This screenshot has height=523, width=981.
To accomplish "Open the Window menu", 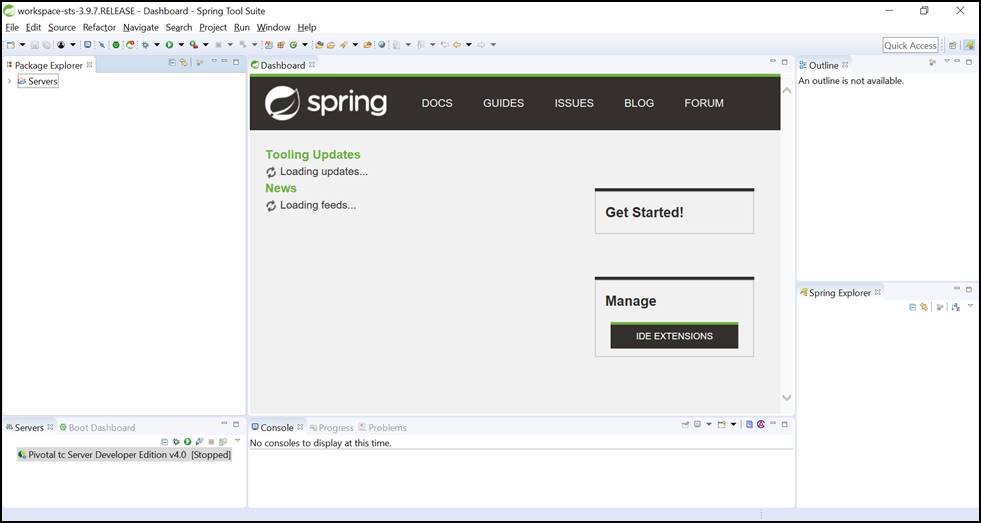I will [273, 28].
